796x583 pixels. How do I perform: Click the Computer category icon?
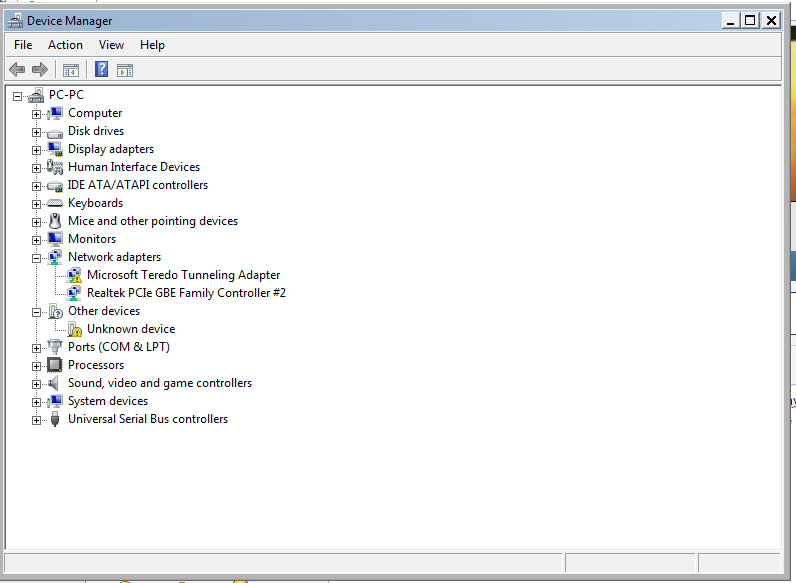[x=55, y=113]
